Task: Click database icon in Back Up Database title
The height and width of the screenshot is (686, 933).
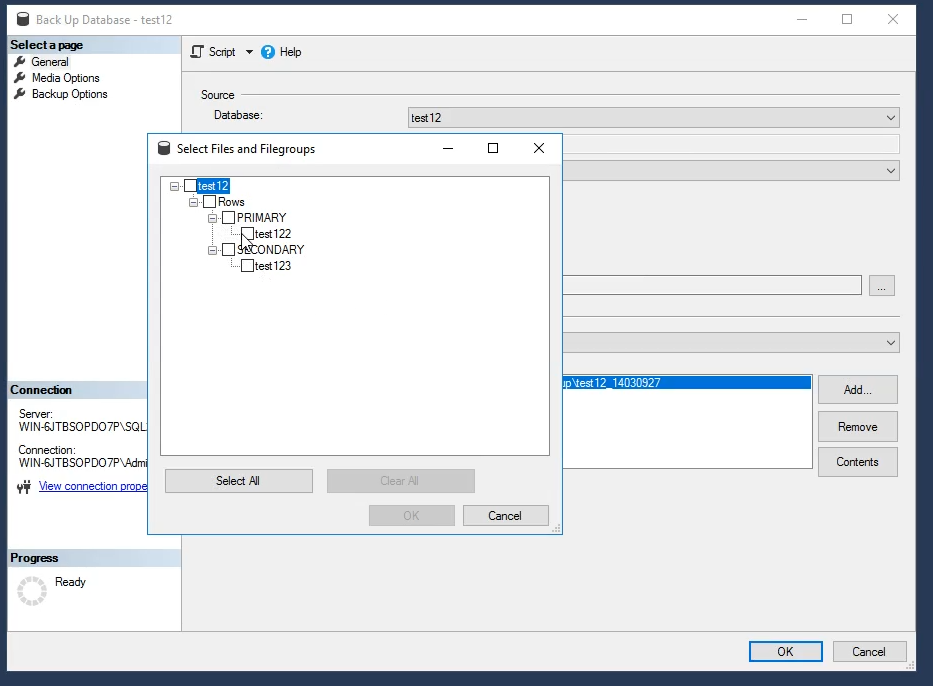Action: (x=23, y=19)
